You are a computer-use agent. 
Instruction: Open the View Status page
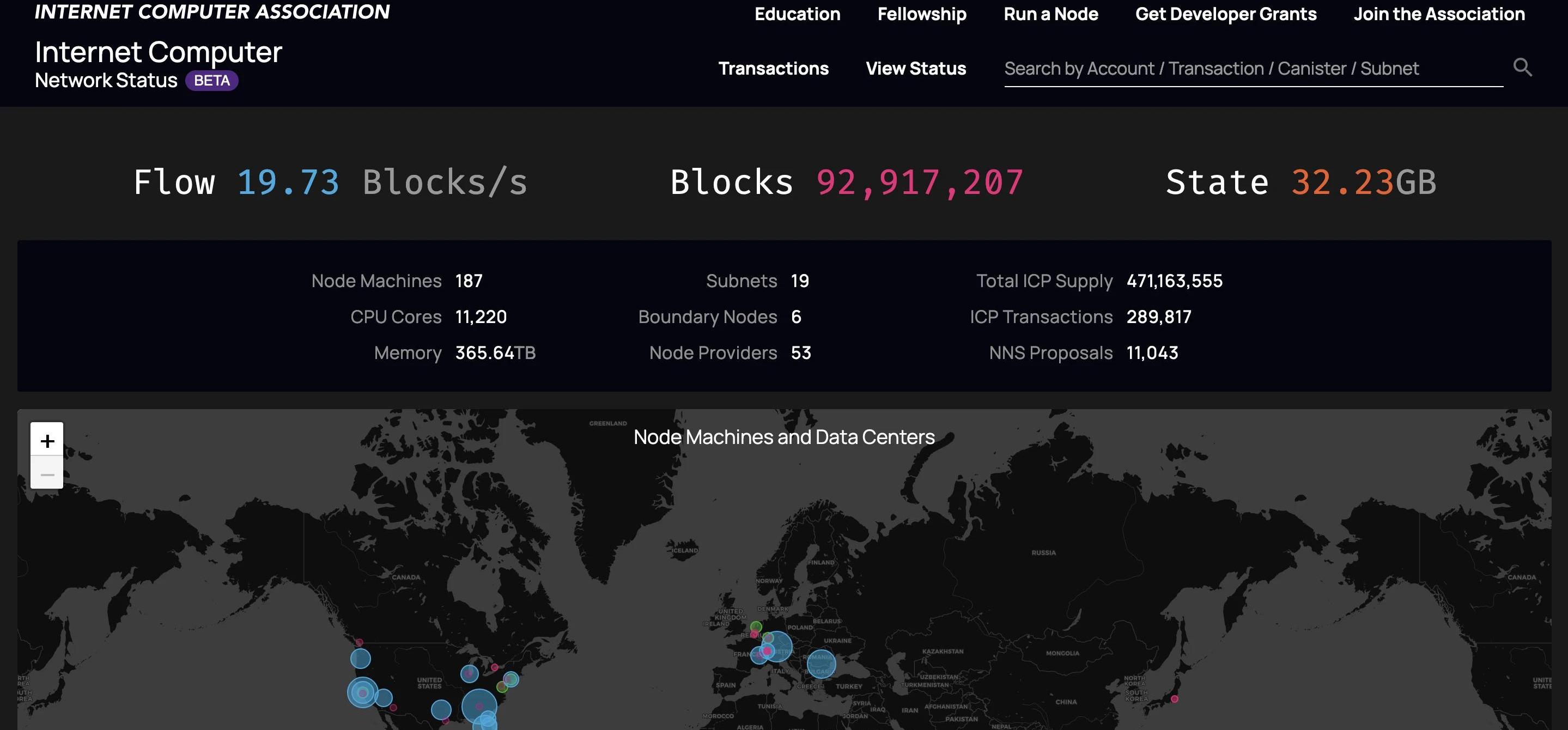915,68
